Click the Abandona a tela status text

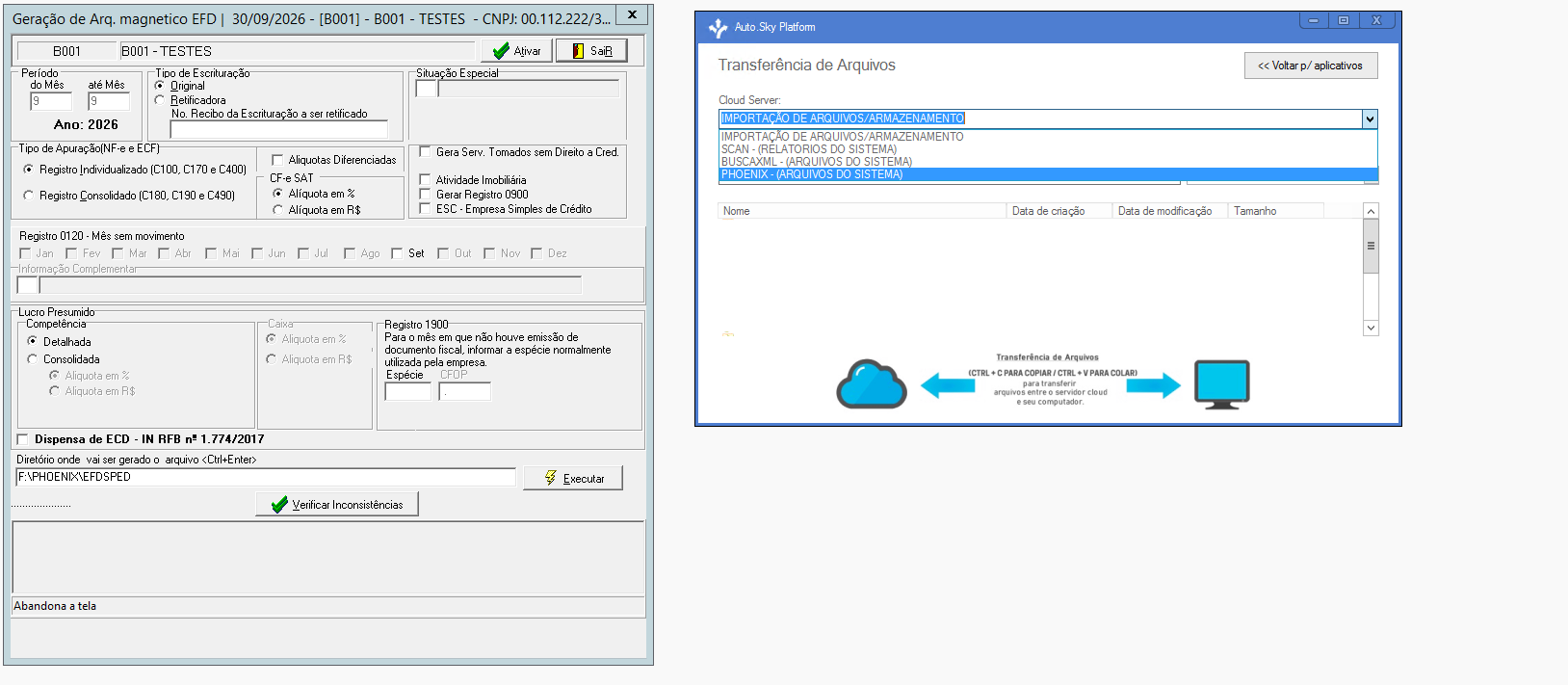[x=55, y=606]
